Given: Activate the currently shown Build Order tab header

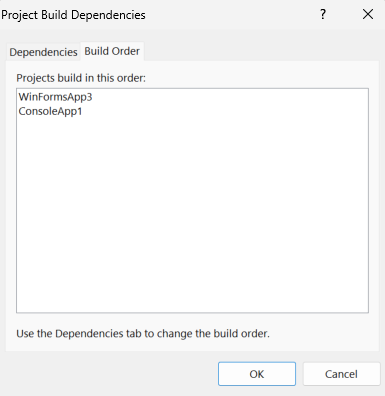Looking at the screenshot, I should pyautogui.click(x=112, y=51).
